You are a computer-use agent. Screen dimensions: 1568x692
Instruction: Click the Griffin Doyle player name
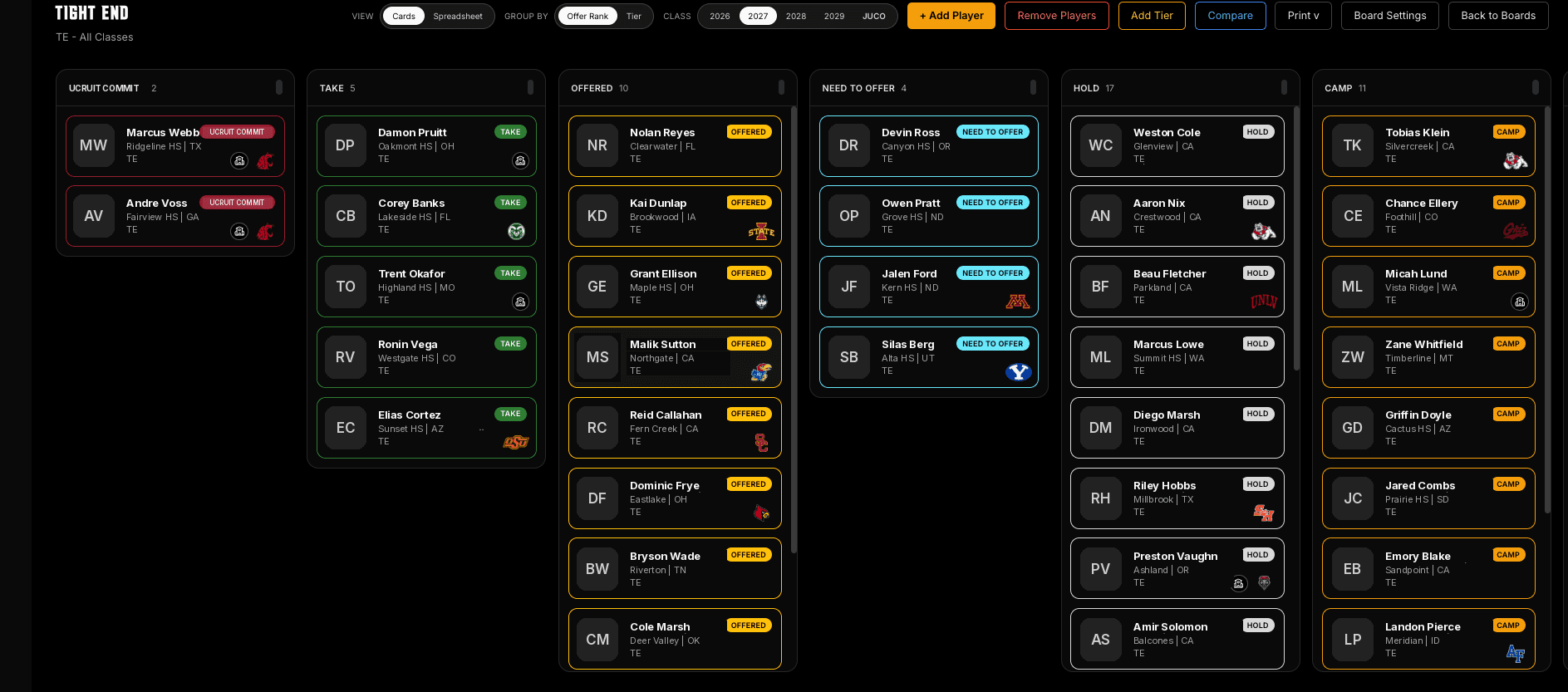point(1418,415)
